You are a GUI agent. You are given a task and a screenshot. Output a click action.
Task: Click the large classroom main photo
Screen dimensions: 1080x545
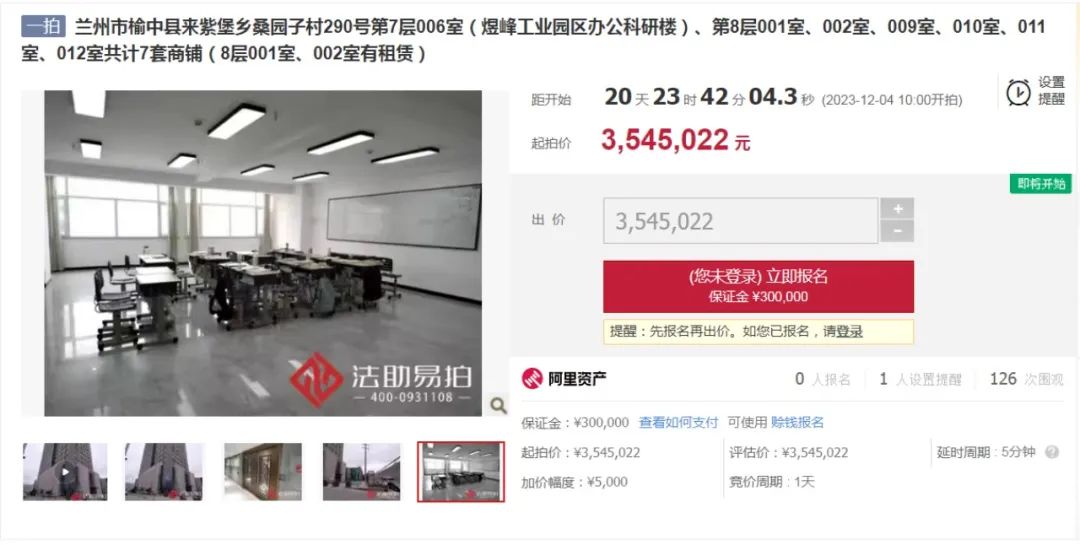(263, 253)
